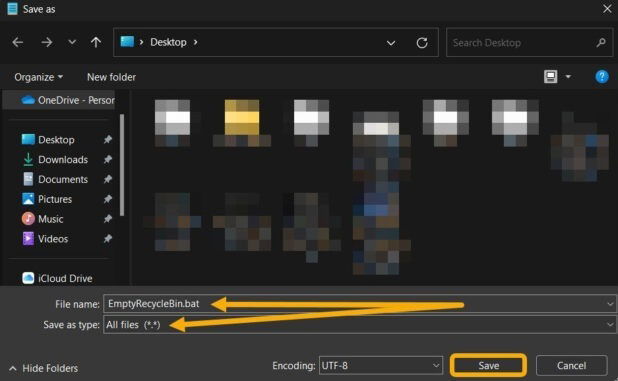Image resolution: width=618 pixels, height=381 pixels.
Task: Open Pictures in the sidebar
Action: (47, 199)
